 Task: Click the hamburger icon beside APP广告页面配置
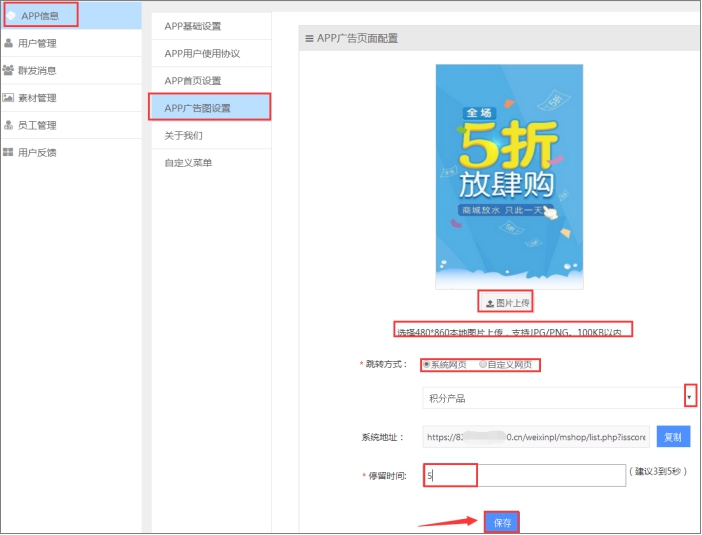[x=309, y=39]
